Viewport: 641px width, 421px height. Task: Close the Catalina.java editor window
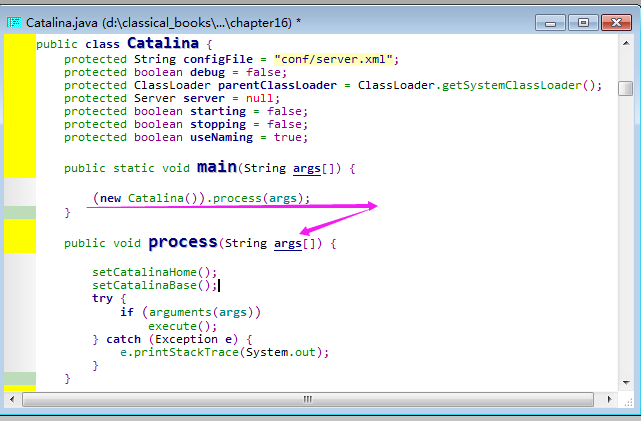click(616, 23)
